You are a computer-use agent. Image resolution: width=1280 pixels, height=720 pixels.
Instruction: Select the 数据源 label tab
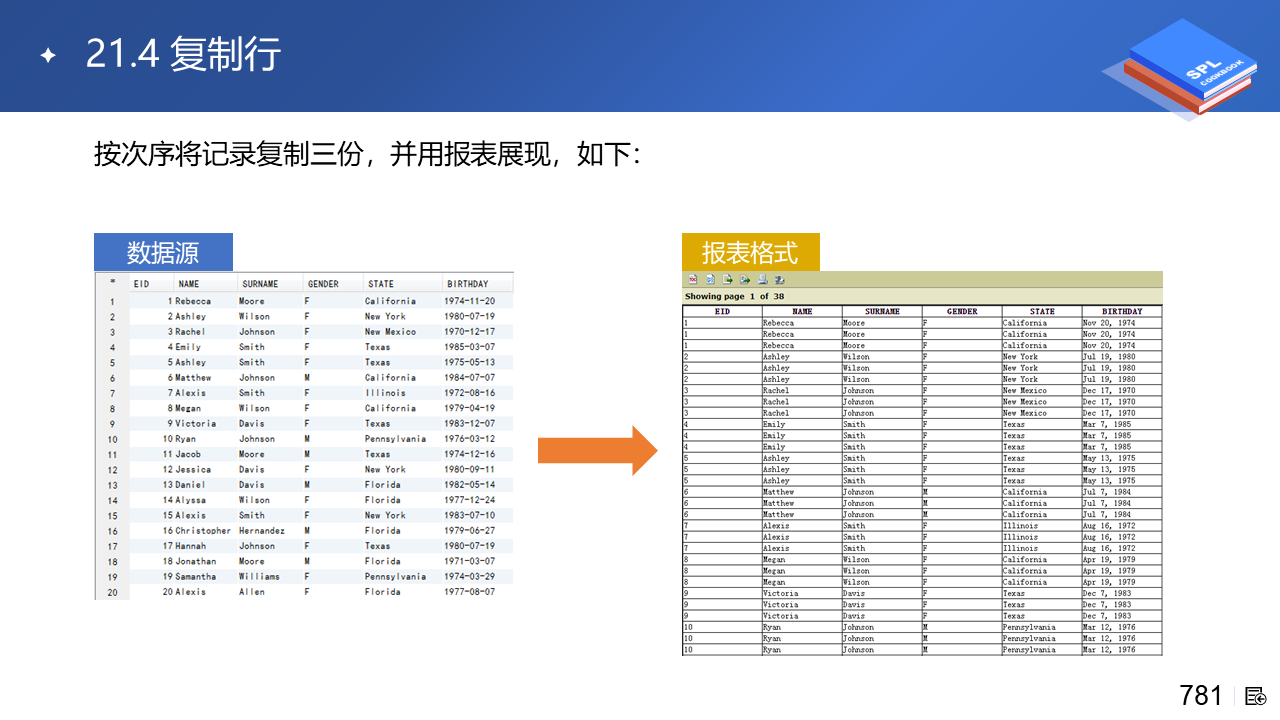pyautogui.click(x=163, y=252)
